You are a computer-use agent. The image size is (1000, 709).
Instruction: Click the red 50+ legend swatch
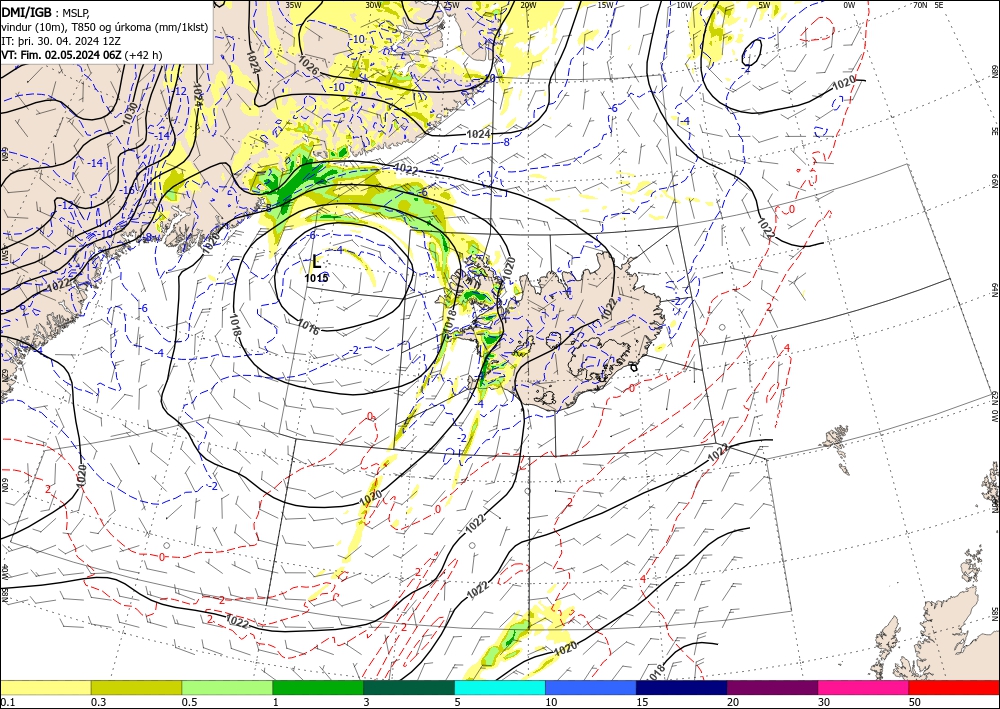click(954, 687)
